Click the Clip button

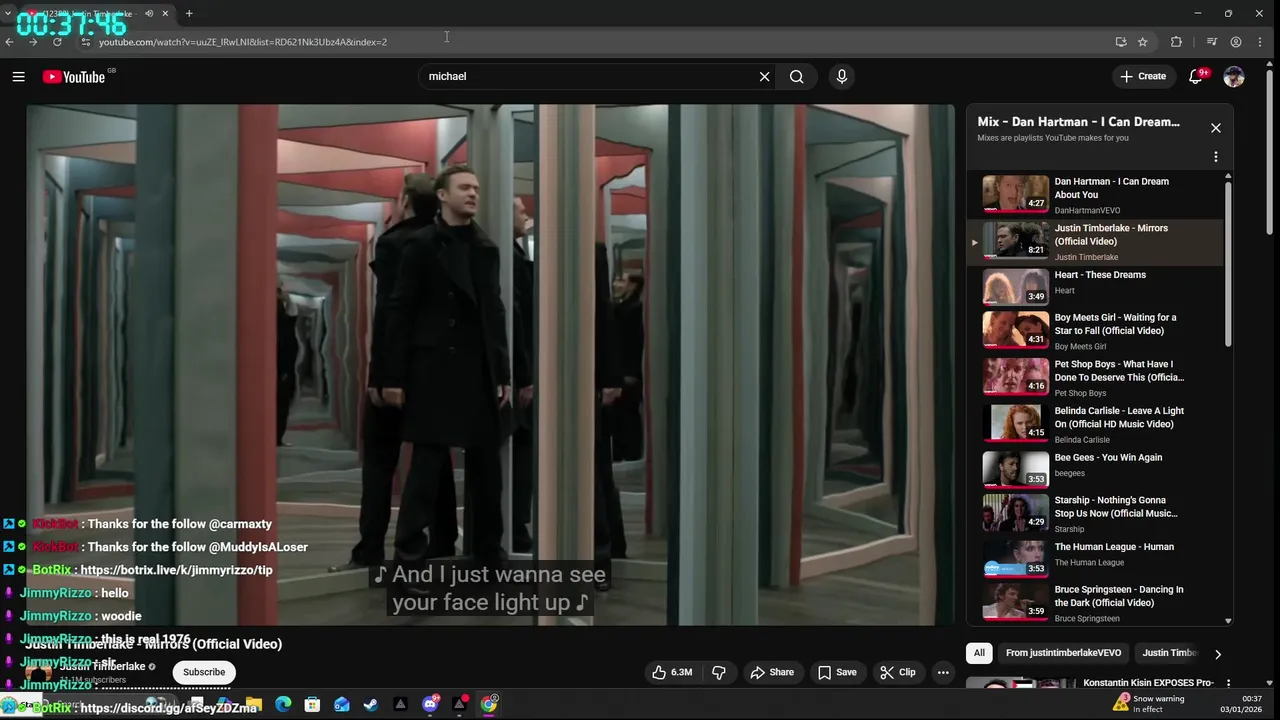[x=898, y=672]
